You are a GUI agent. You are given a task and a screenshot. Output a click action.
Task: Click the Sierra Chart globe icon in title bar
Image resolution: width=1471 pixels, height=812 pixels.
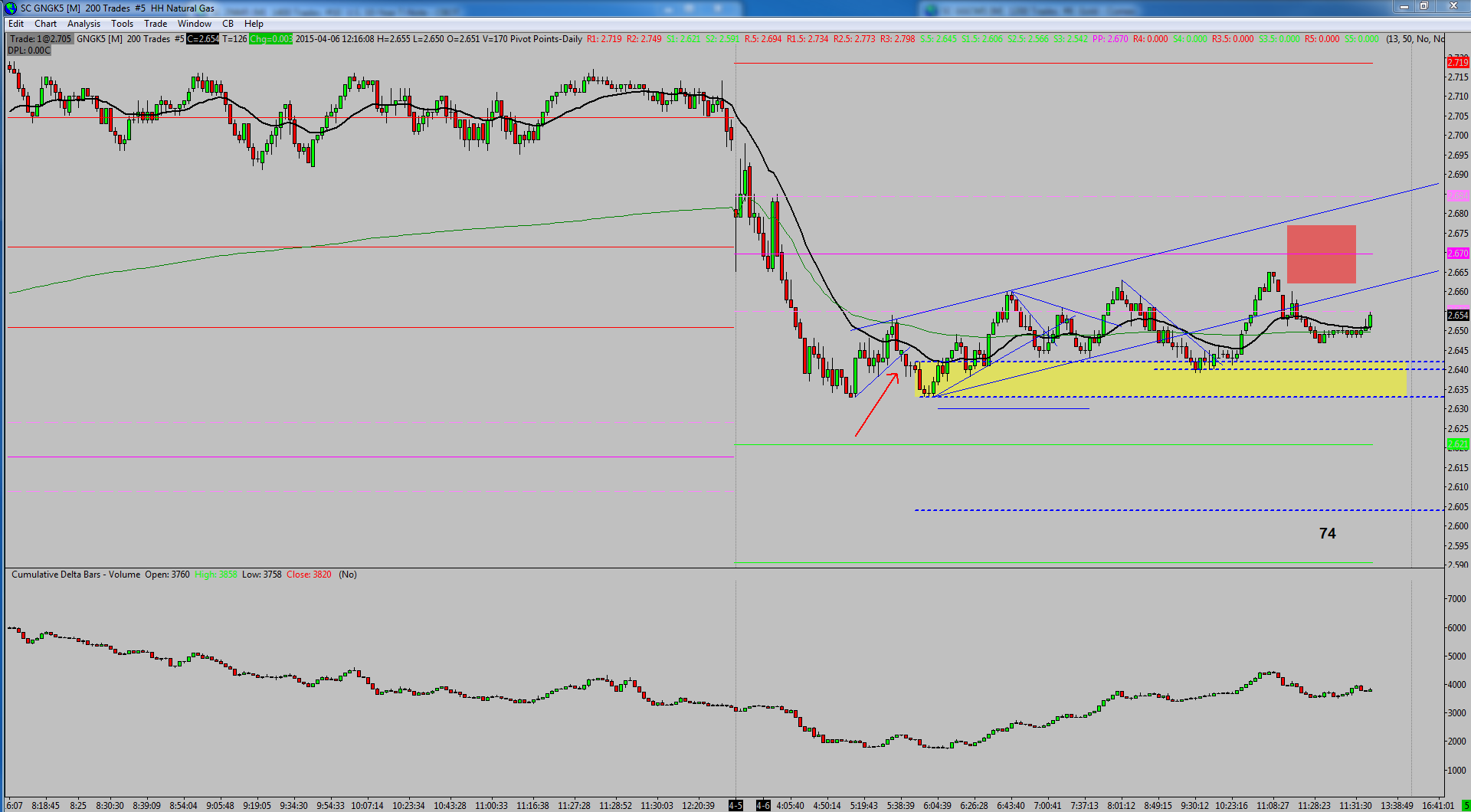click(10, 8)
